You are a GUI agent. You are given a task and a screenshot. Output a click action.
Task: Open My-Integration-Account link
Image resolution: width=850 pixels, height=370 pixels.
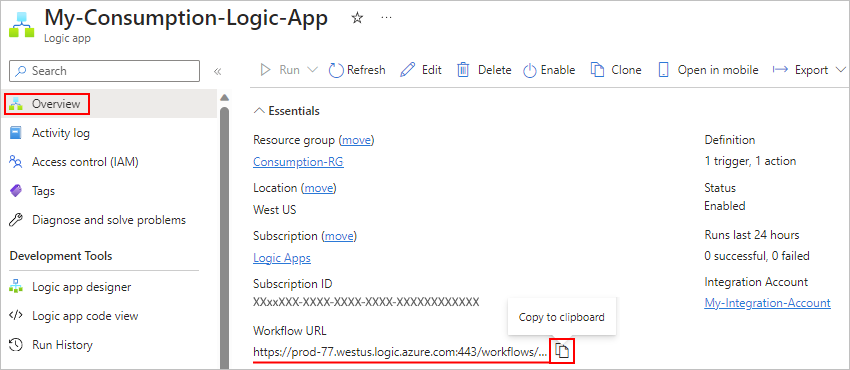(767, 303)
